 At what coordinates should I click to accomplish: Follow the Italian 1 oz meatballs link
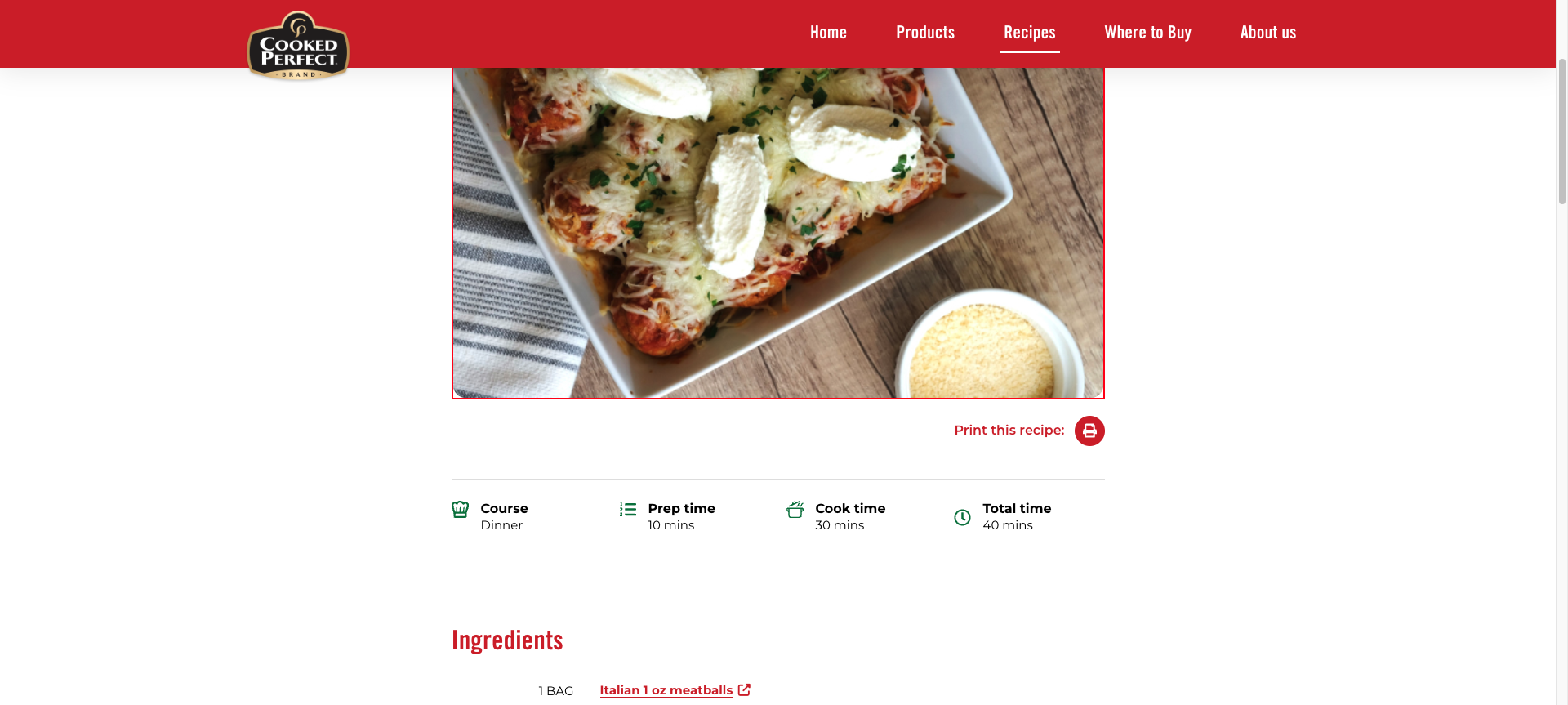[666, 690]
